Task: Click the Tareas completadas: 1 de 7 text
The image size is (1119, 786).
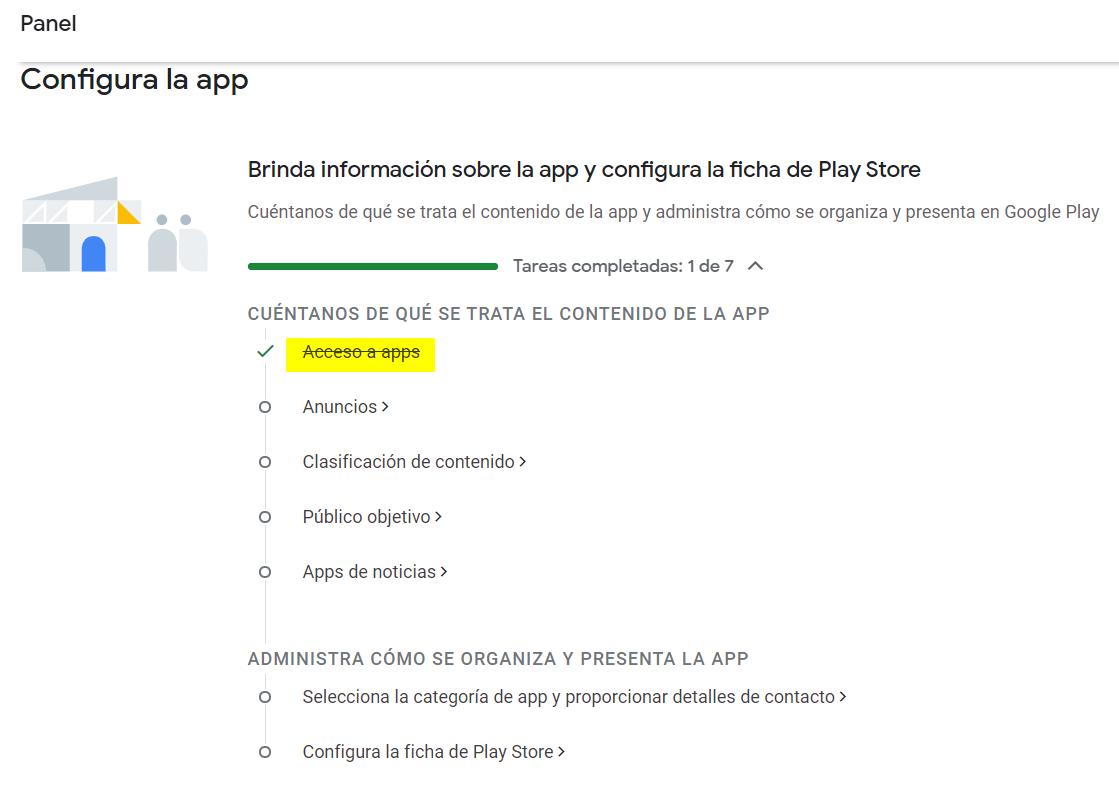Action: click(x=623, y=266)
